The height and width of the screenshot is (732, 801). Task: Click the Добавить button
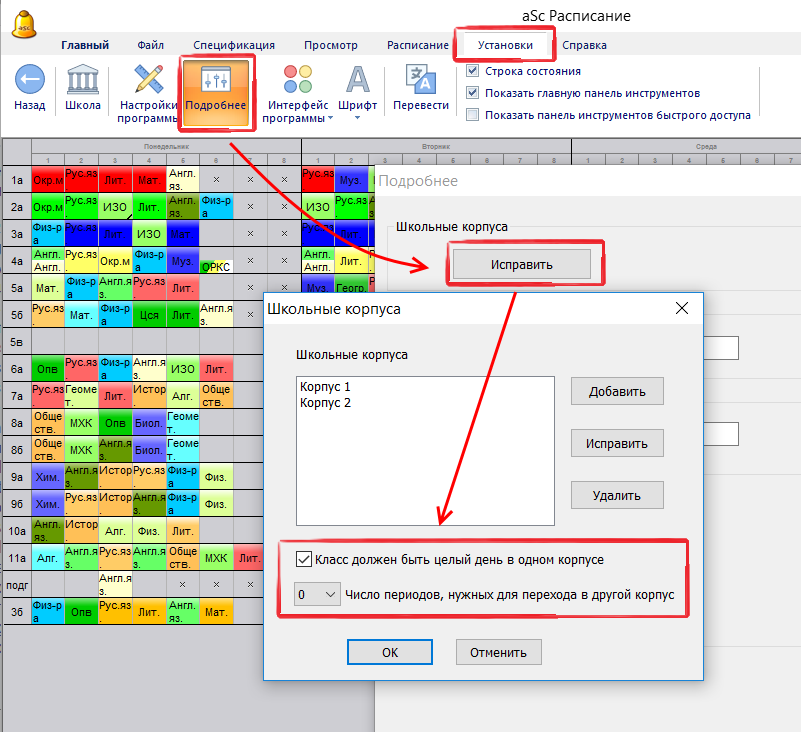coord(617,391)
